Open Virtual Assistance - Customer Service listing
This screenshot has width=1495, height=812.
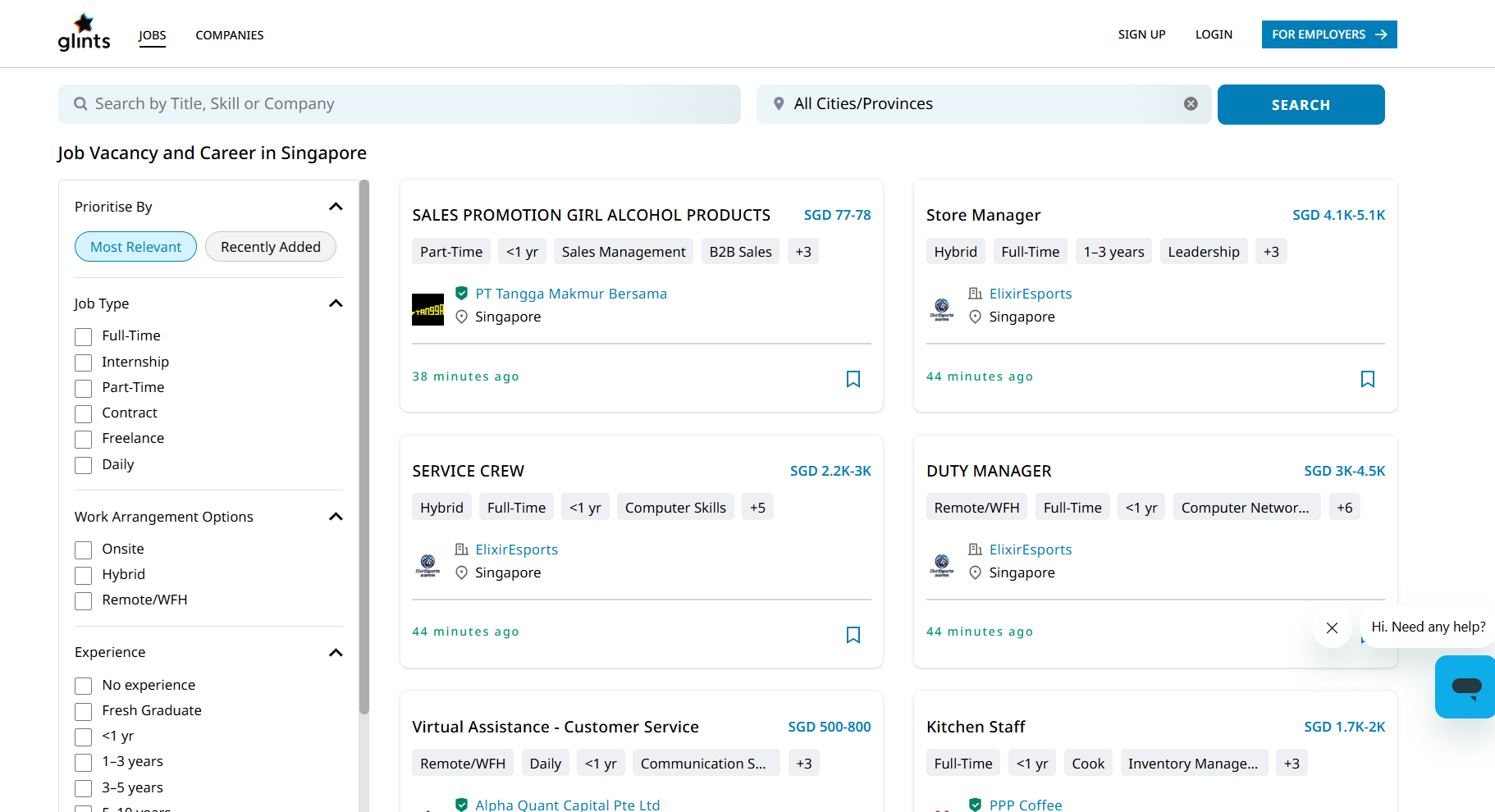click(555, 727)
